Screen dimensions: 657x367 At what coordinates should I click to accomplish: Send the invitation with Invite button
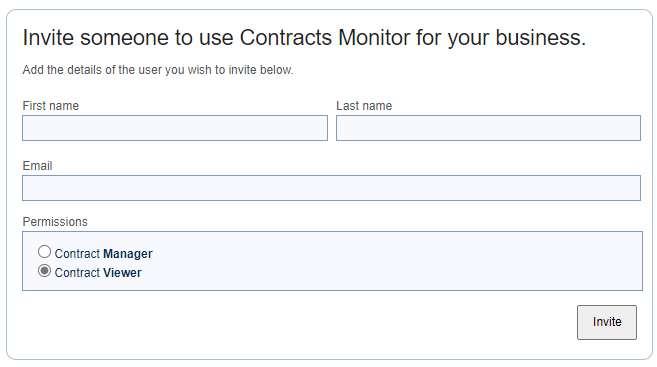(607, 322)
